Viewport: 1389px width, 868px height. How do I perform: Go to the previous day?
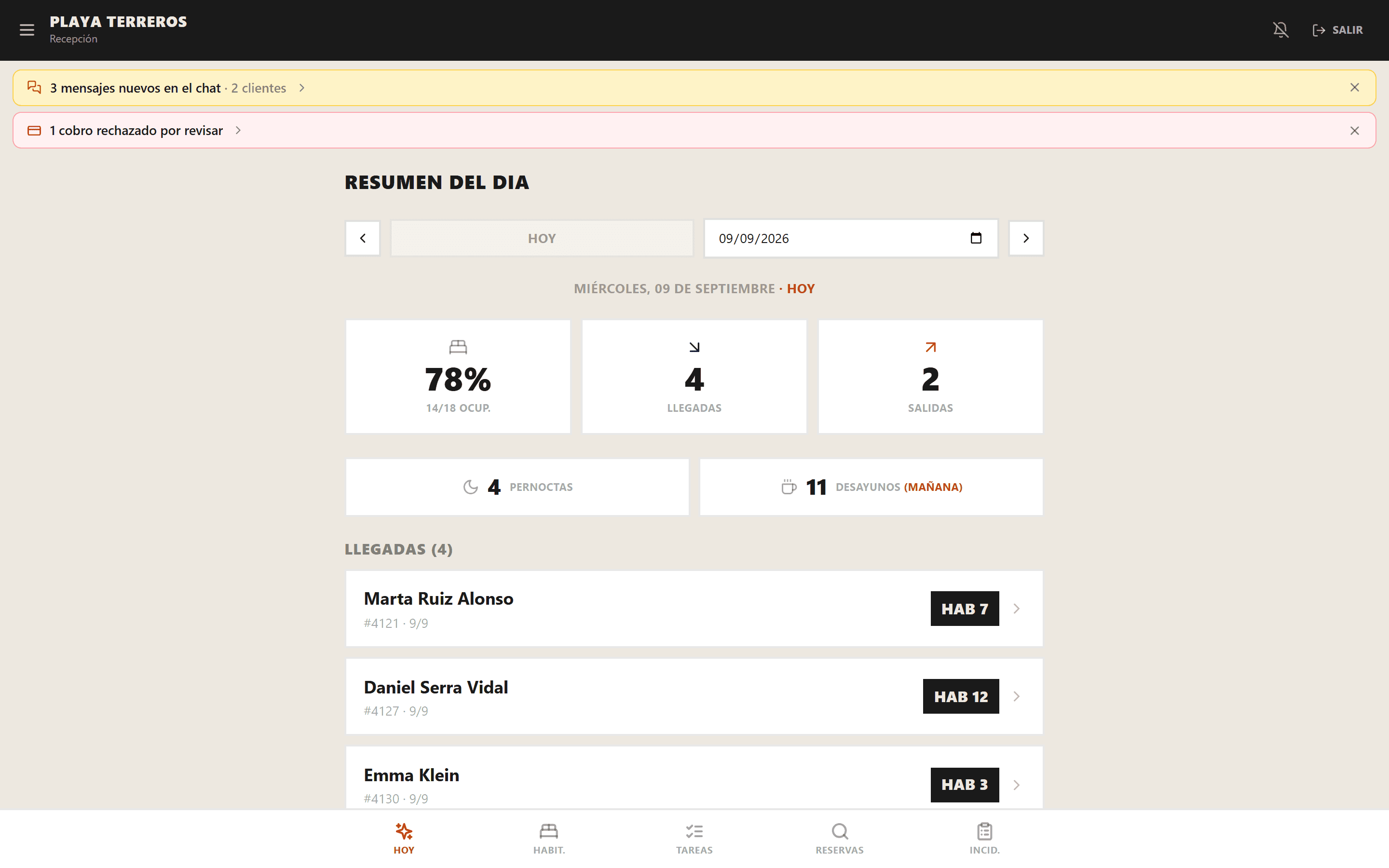tap(363, 238)
